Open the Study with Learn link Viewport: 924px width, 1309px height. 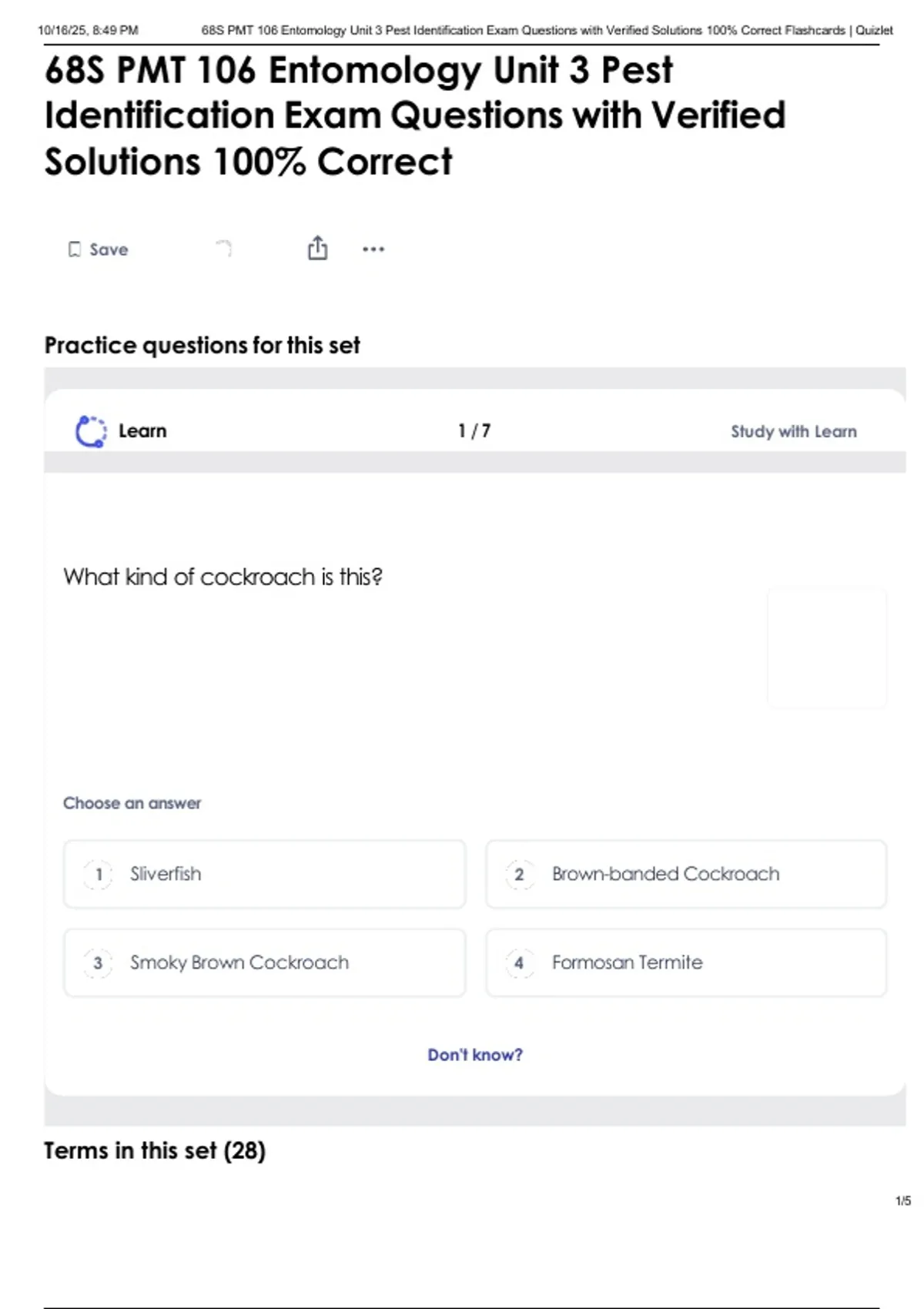pyautogui.click(x=793, y=431)
